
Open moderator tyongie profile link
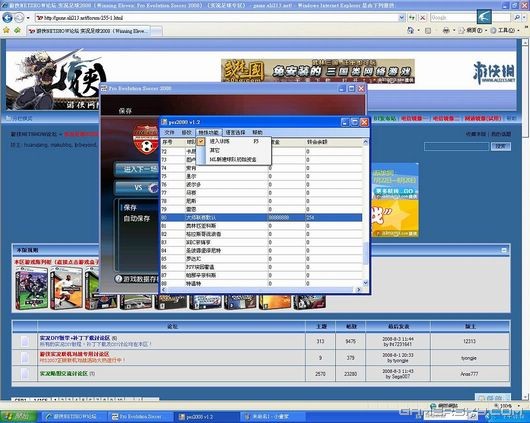tap(469, 358)
